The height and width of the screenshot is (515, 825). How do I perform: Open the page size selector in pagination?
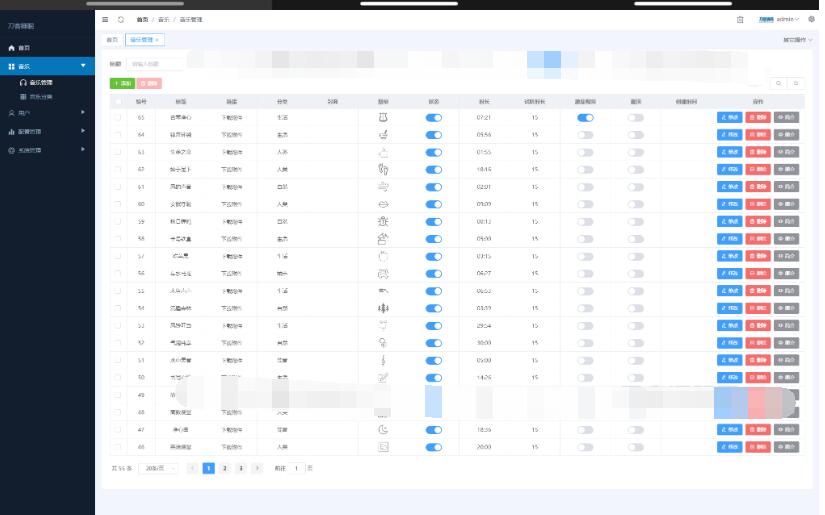[160, 468]
